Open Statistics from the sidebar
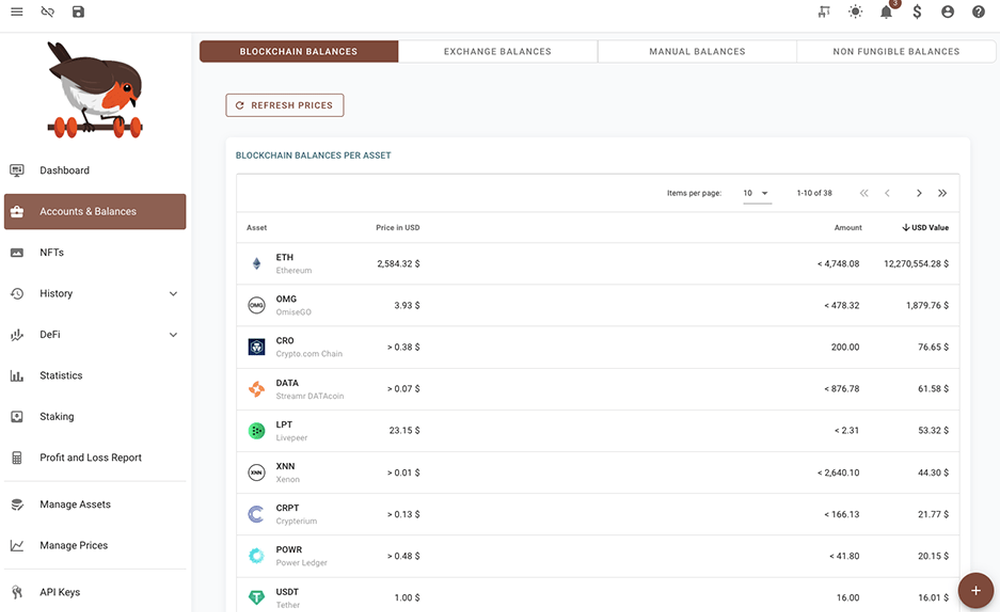 coord(95,375)
